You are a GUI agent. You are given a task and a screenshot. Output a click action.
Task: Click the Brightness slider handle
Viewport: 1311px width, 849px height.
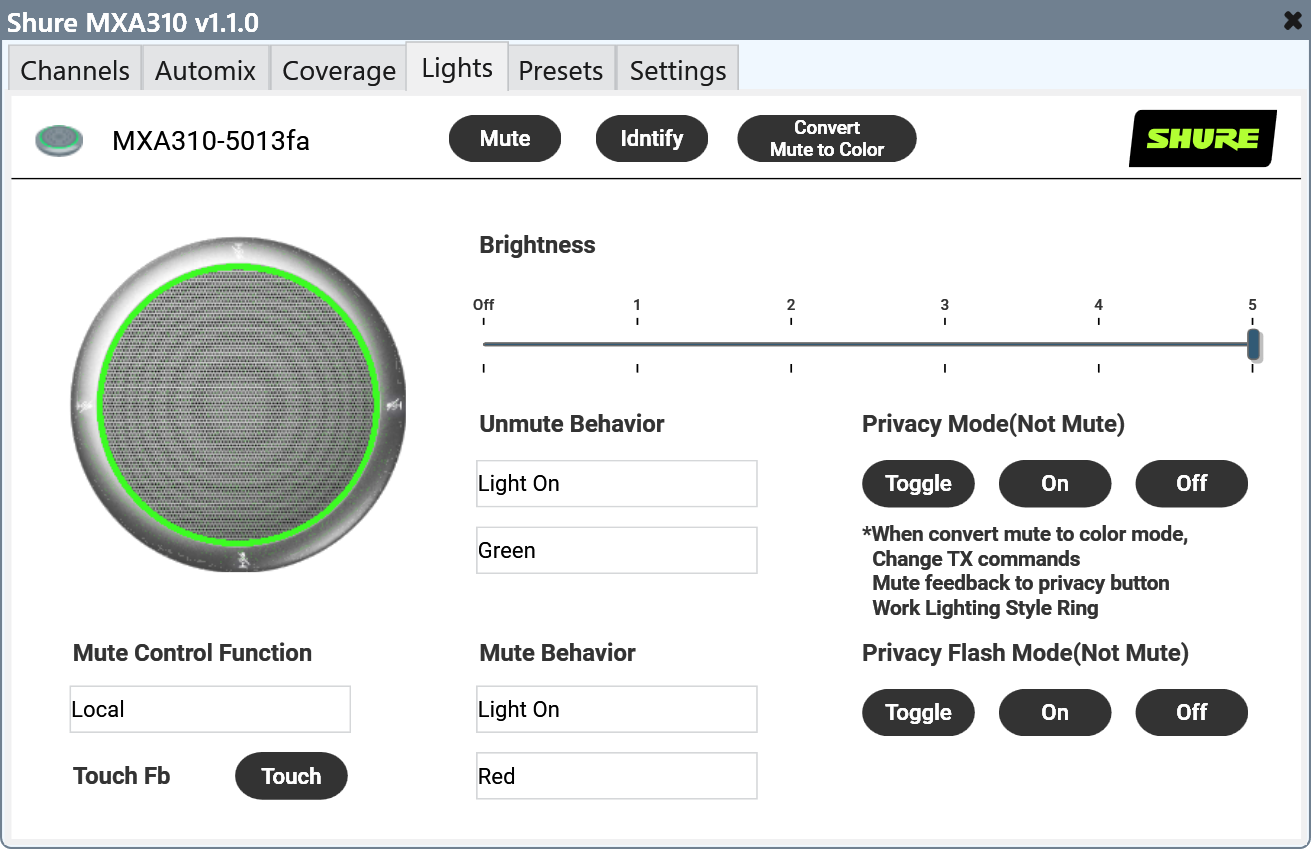[1253, 344]
